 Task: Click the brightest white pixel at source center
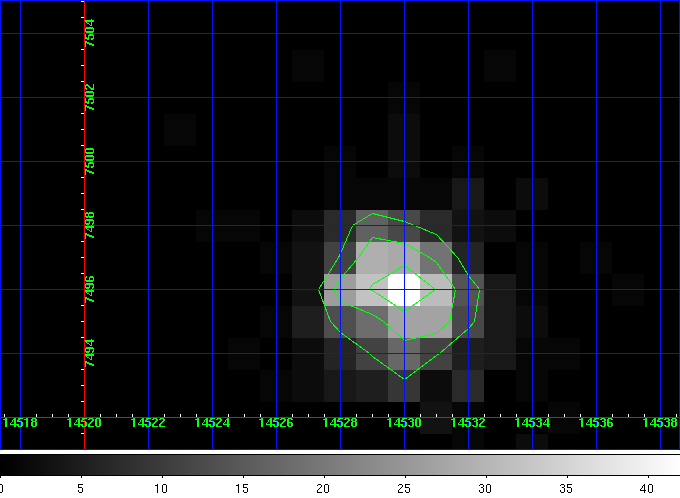point(404,290)
